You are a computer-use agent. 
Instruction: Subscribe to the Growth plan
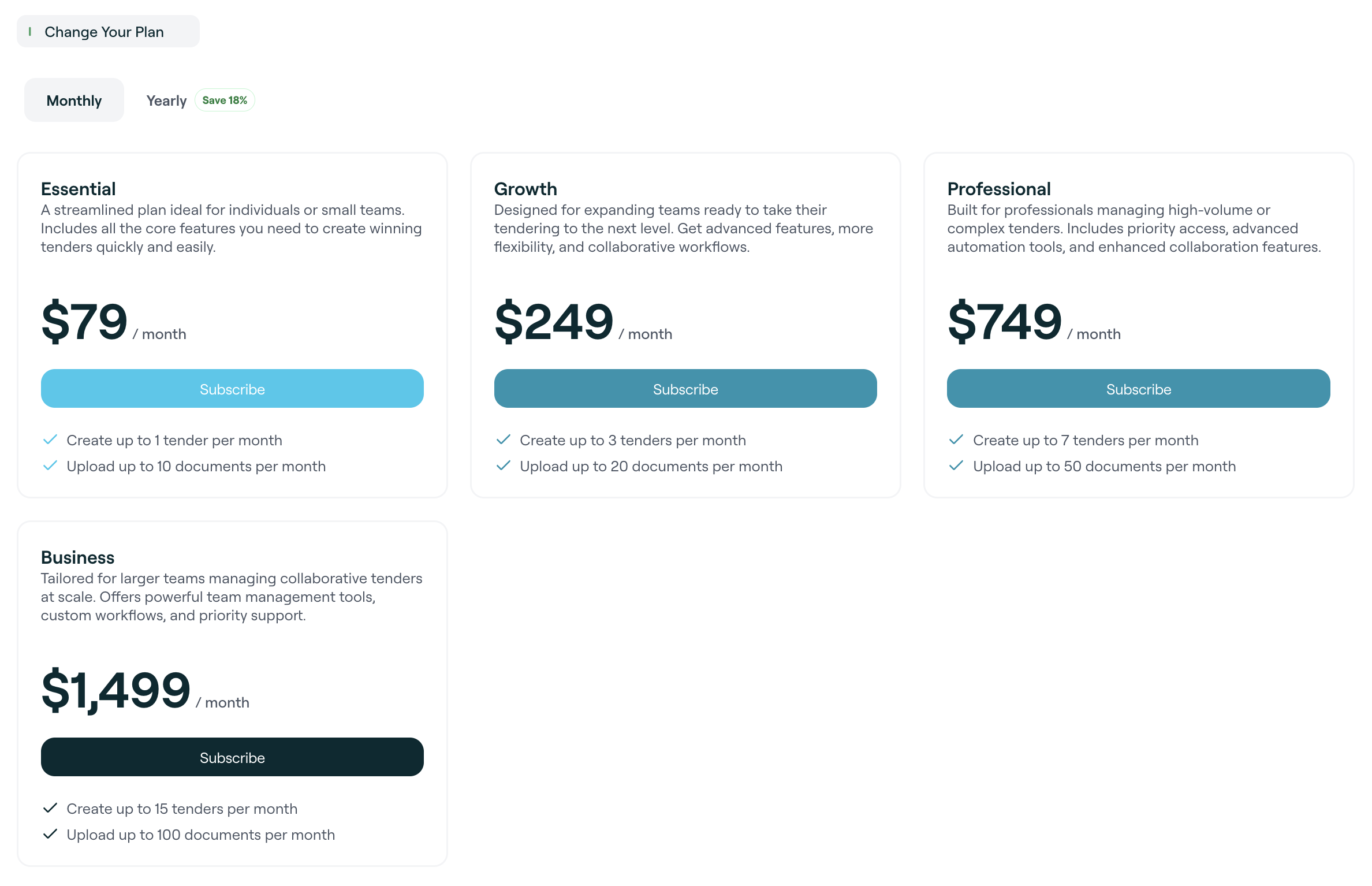(685, 389)
